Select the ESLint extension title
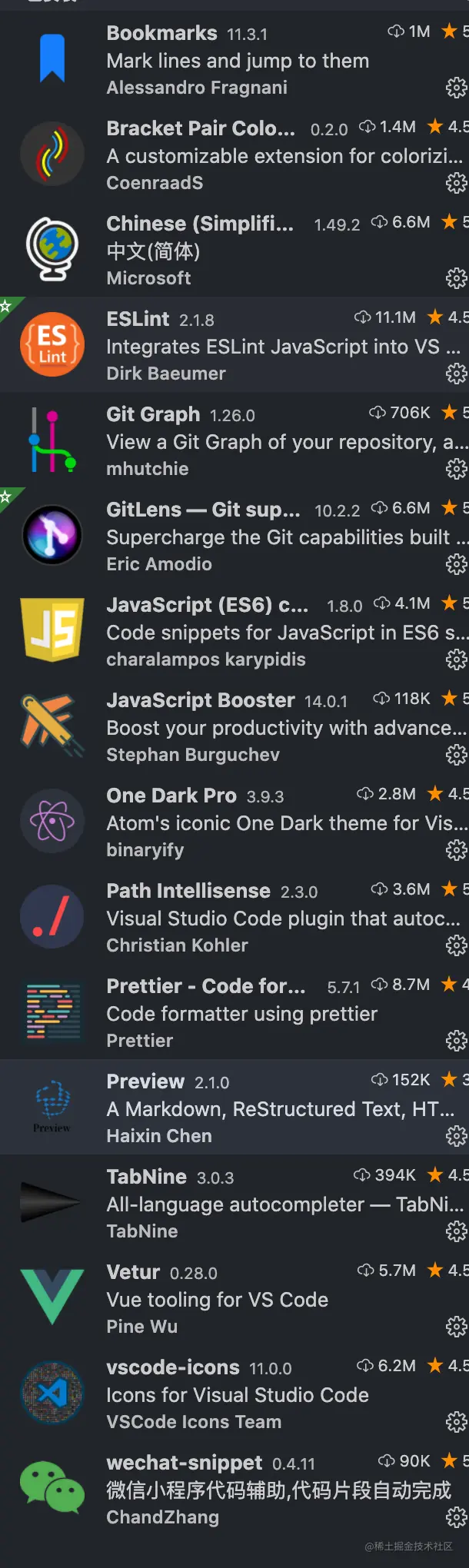The image size is (469, 1568). (x=138, y=319)
